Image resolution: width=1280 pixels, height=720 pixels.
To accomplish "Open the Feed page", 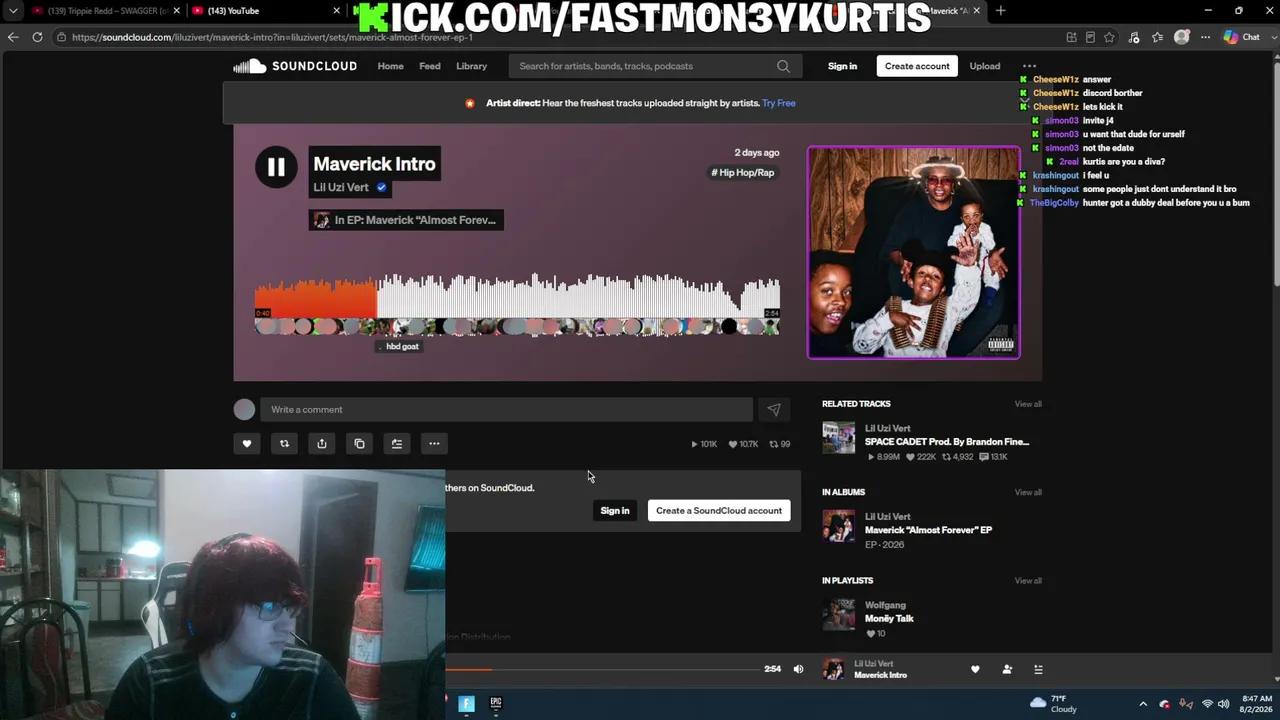I will (430, 66).
